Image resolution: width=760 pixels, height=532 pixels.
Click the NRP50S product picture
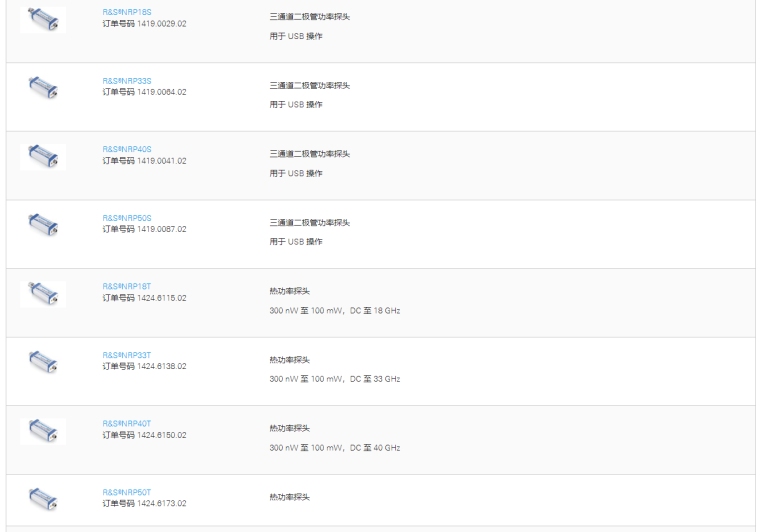click(42, 224)
